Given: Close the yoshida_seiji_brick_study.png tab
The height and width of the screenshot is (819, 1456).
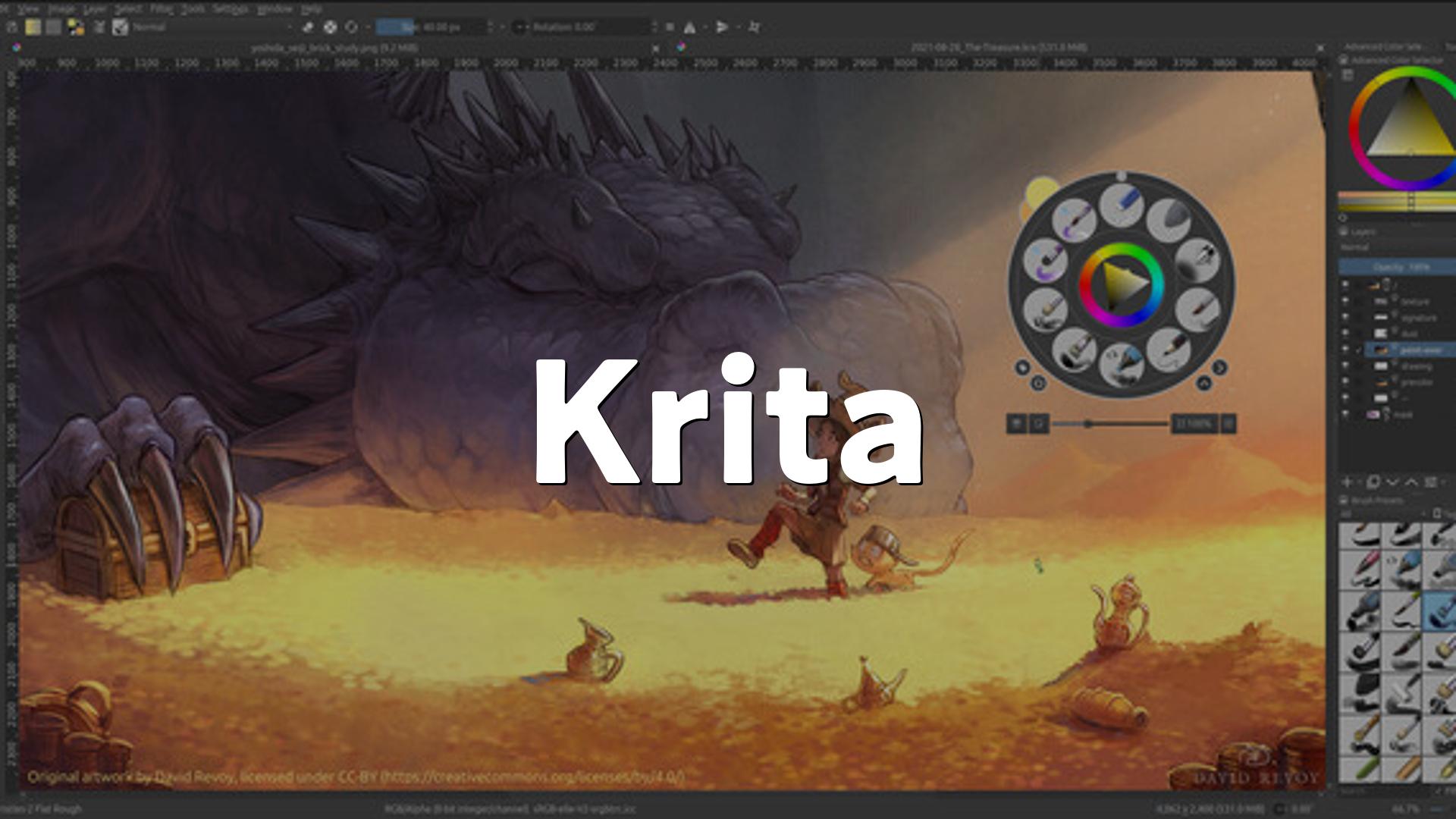Looking at the screenshot, I should click(x=656, y=48).
